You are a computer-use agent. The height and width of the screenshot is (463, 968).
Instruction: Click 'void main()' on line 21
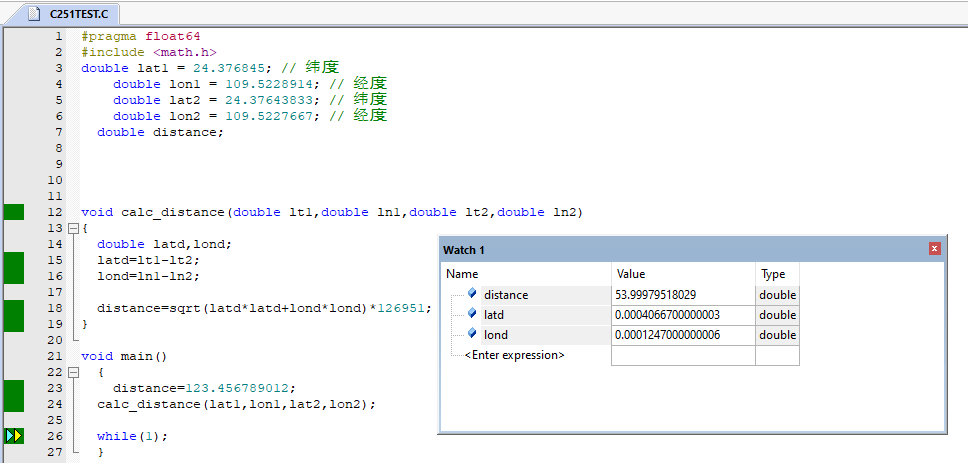click(125, 356)
